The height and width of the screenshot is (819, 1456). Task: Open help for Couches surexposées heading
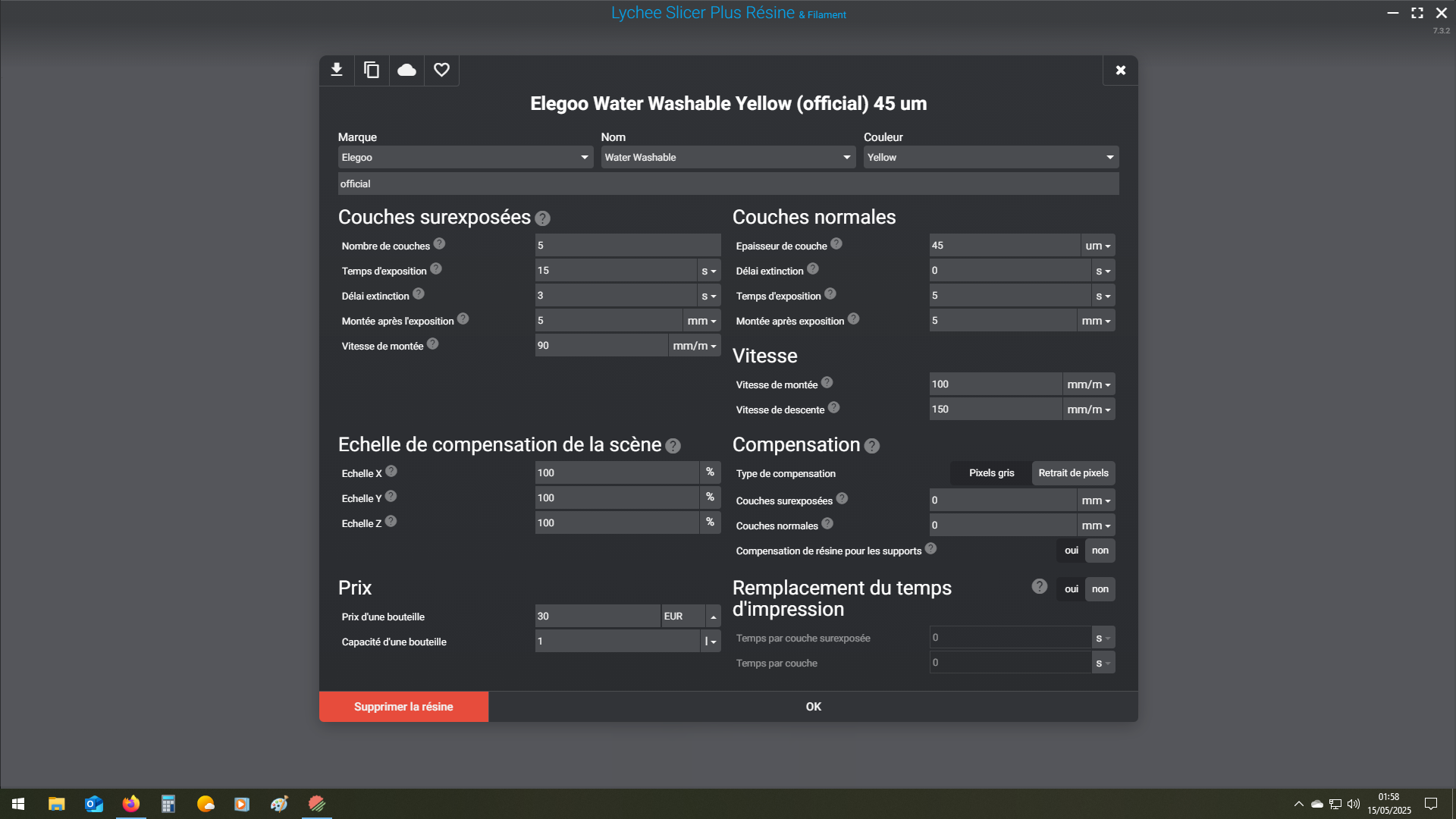tap(542, 218)
